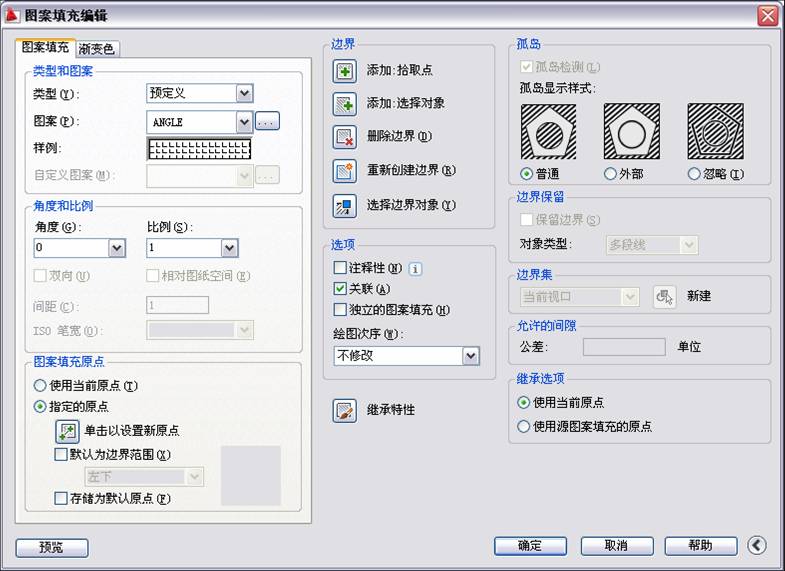Select the 使用当前原点 radio in 图案填充原点
The width and height of the screenshot is (785, 571).
tap(40, 386)
